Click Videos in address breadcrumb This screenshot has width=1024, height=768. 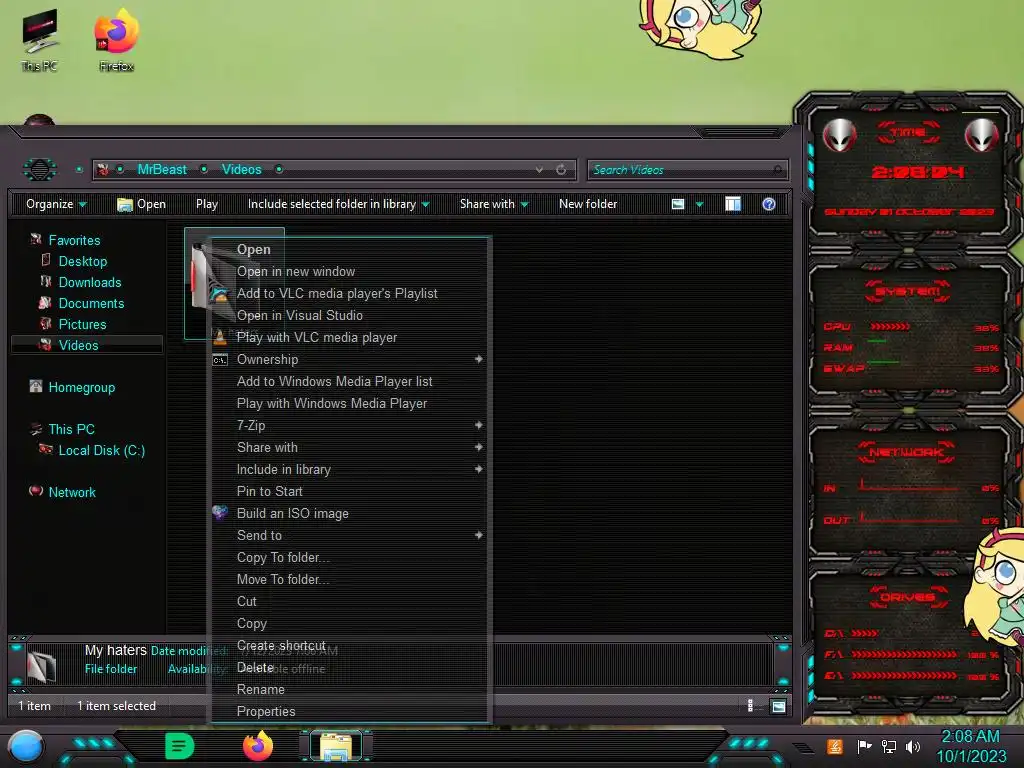pyautogui.click(x=241, y=170)
